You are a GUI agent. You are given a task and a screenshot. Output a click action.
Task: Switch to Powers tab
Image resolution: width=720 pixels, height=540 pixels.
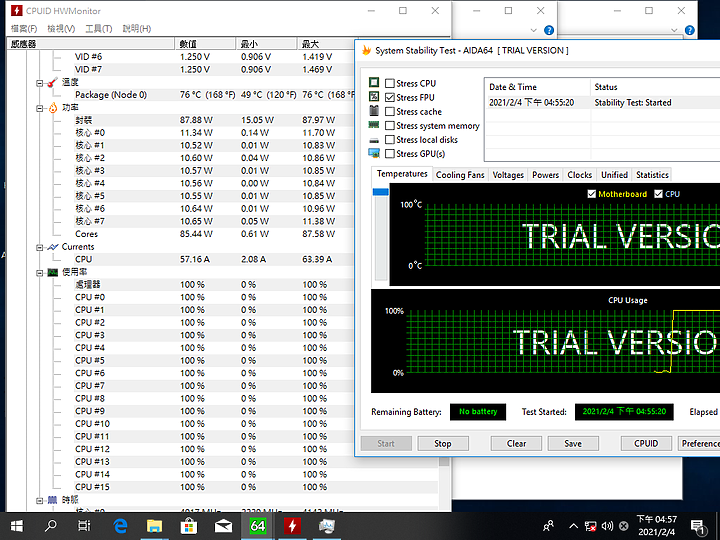(x=546, y=175)
